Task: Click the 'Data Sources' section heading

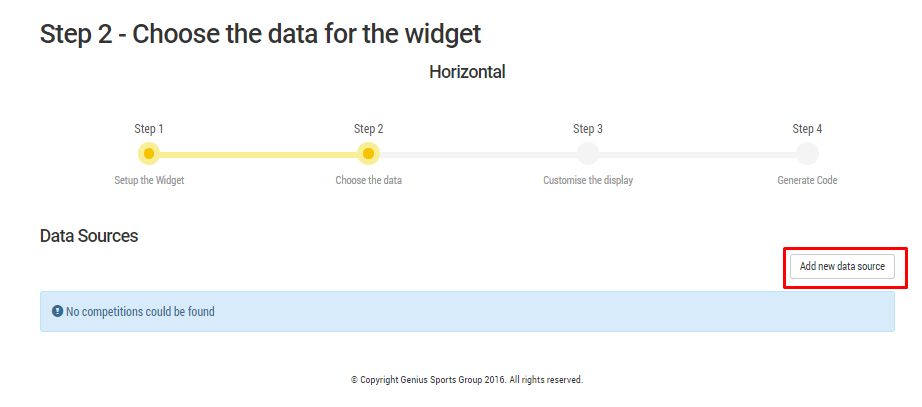Action: pos(89,236)
